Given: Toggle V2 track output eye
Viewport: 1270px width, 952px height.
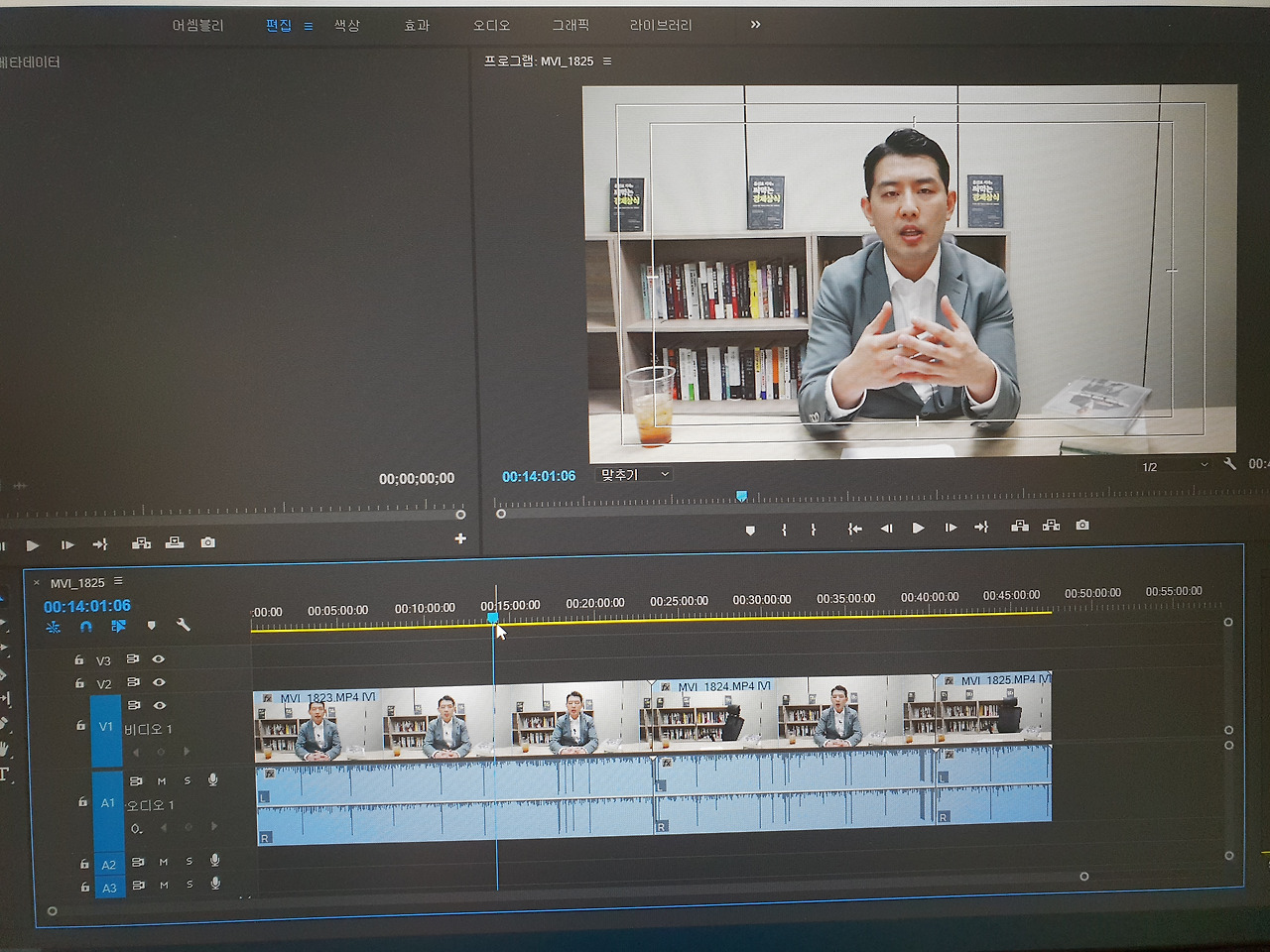Looking at the screenshot, I should [x=159, y=682].
